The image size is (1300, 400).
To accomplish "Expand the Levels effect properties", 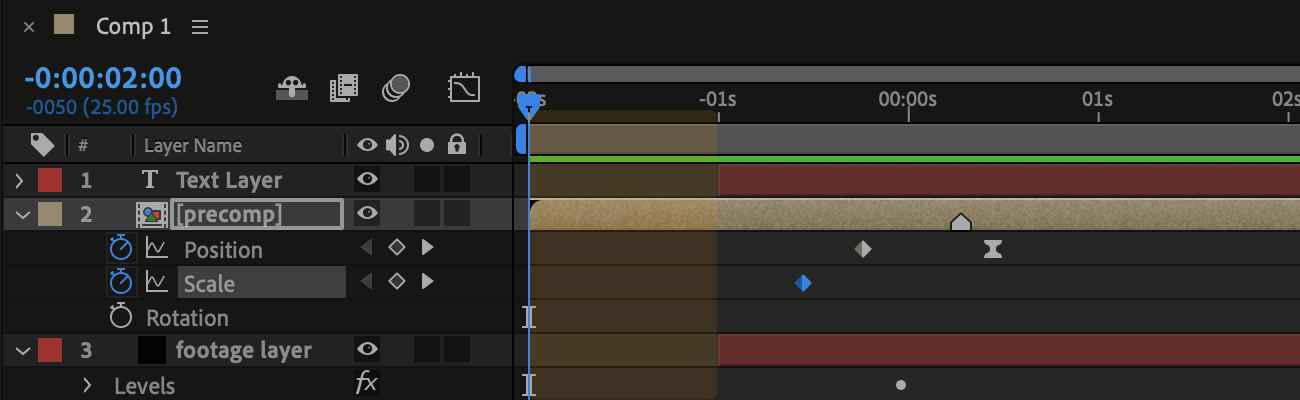I will coord(87,385).
